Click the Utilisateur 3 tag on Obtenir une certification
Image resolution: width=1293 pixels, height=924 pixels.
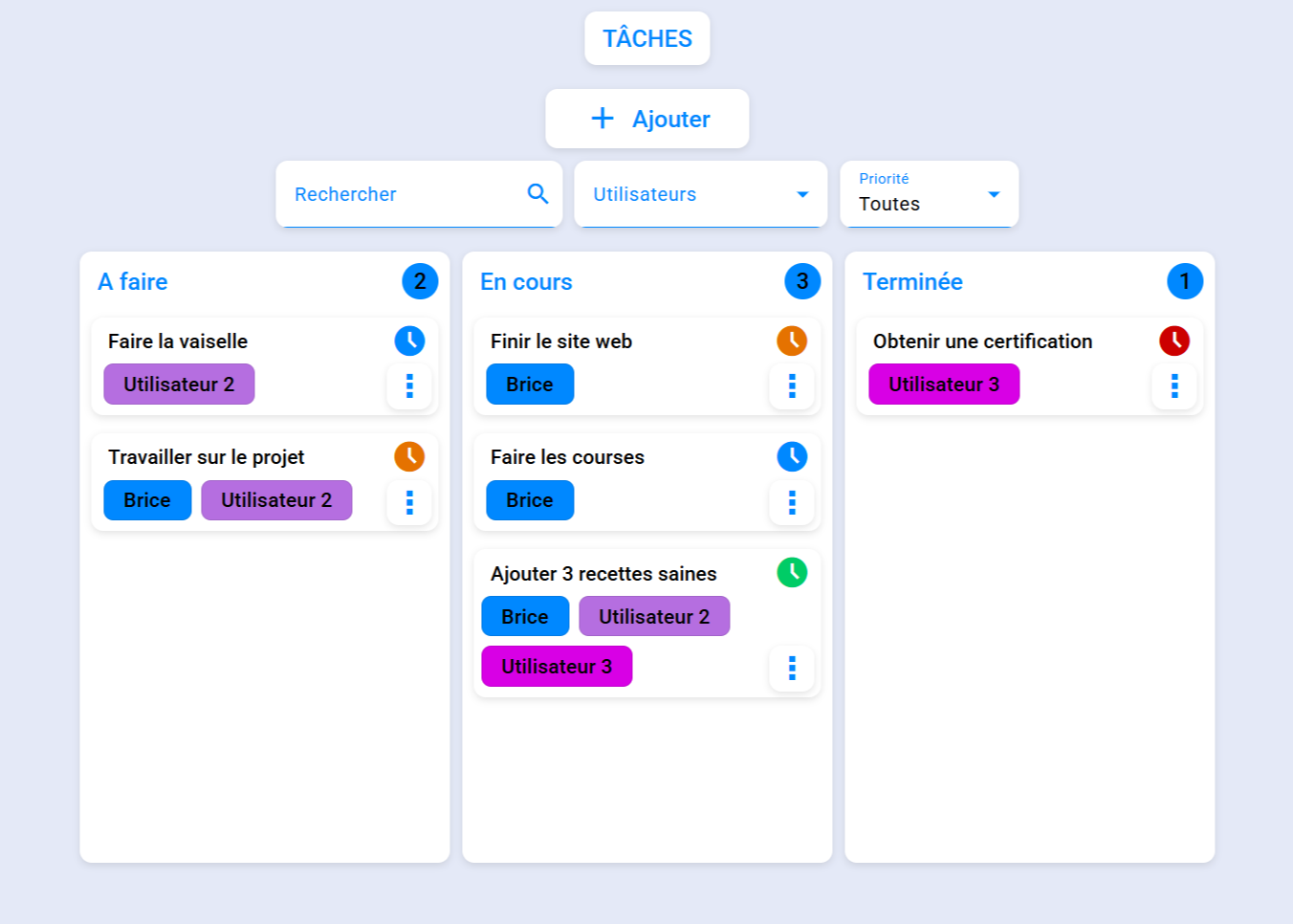point(944,385)
